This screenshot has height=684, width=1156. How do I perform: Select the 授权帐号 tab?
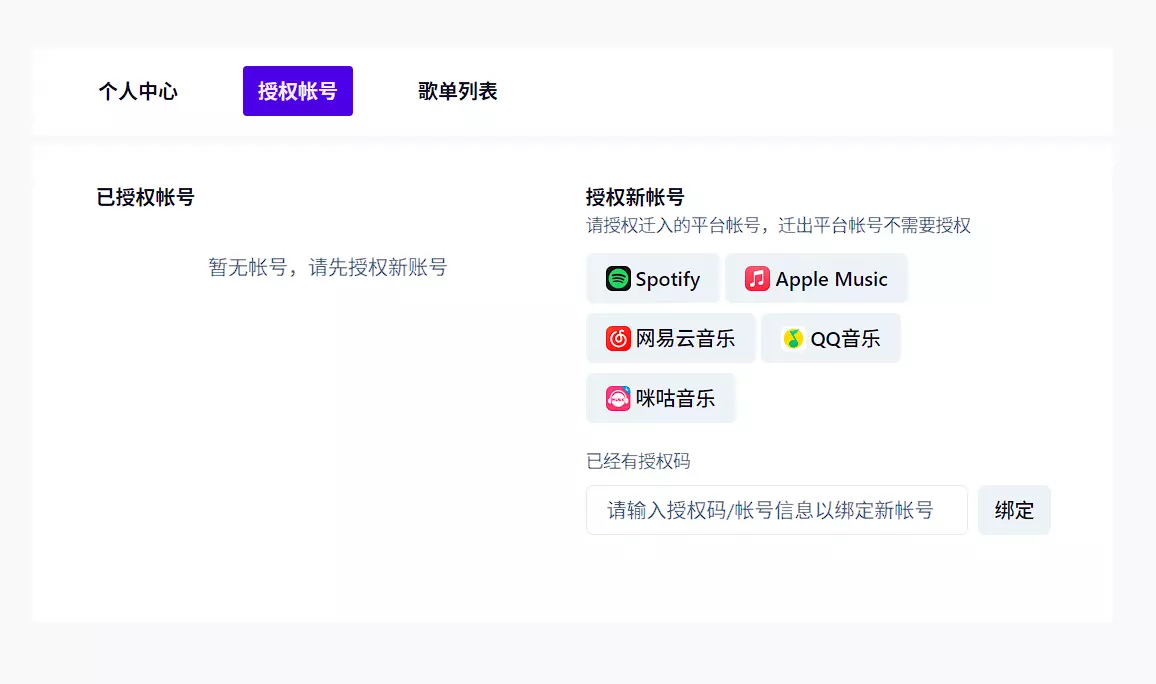(x=298, y=92)
